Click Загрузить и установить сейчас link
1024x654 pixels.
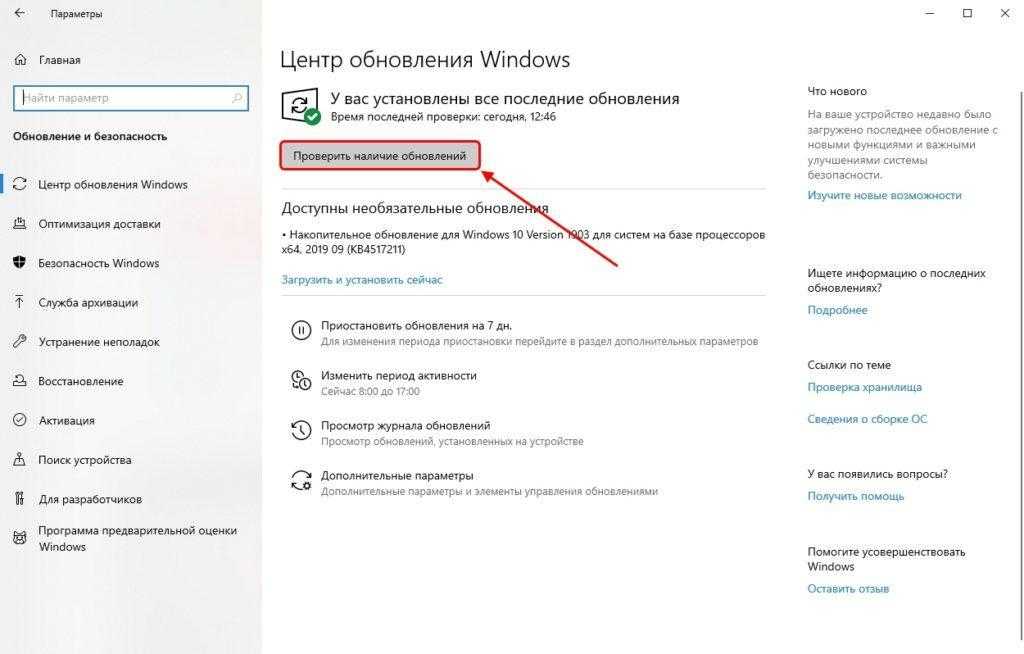pyautogui.click(x=362, y=280)
